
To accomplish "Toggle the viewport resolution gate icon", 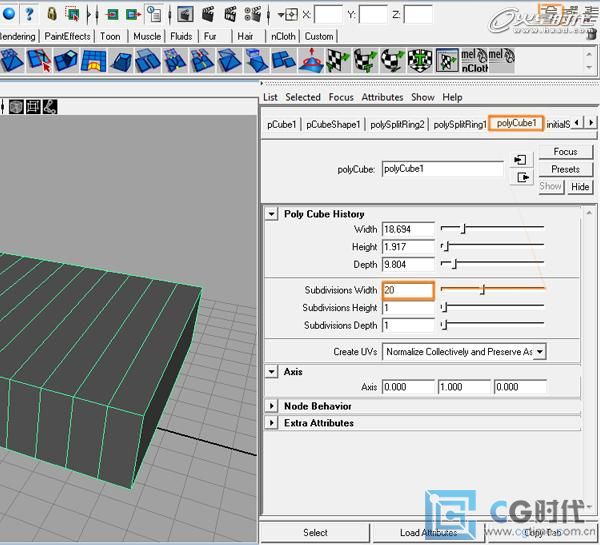I will pyautogui.click(x=33, y=107).
